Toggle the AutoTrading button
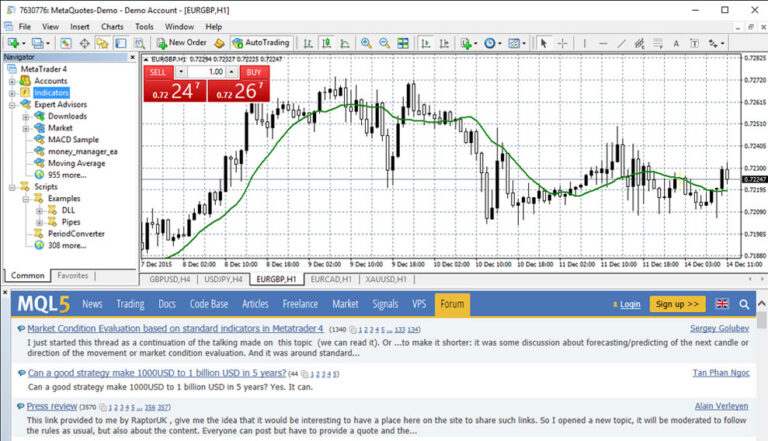This screenshot has height=441, width=768. tap(262, 43)
